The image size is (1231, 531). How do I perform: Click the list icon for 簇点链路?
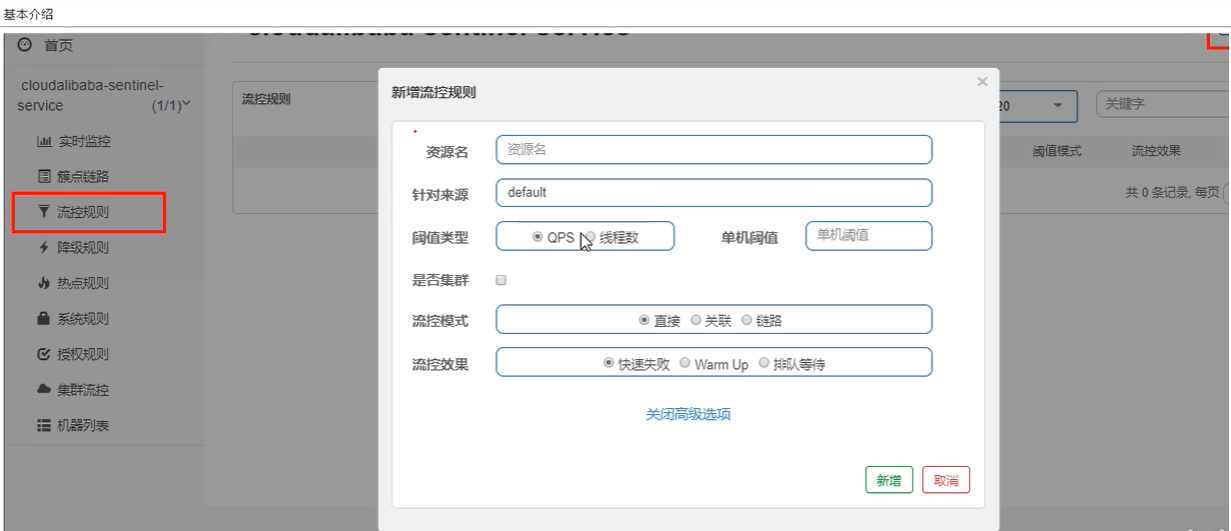point(44,177)
